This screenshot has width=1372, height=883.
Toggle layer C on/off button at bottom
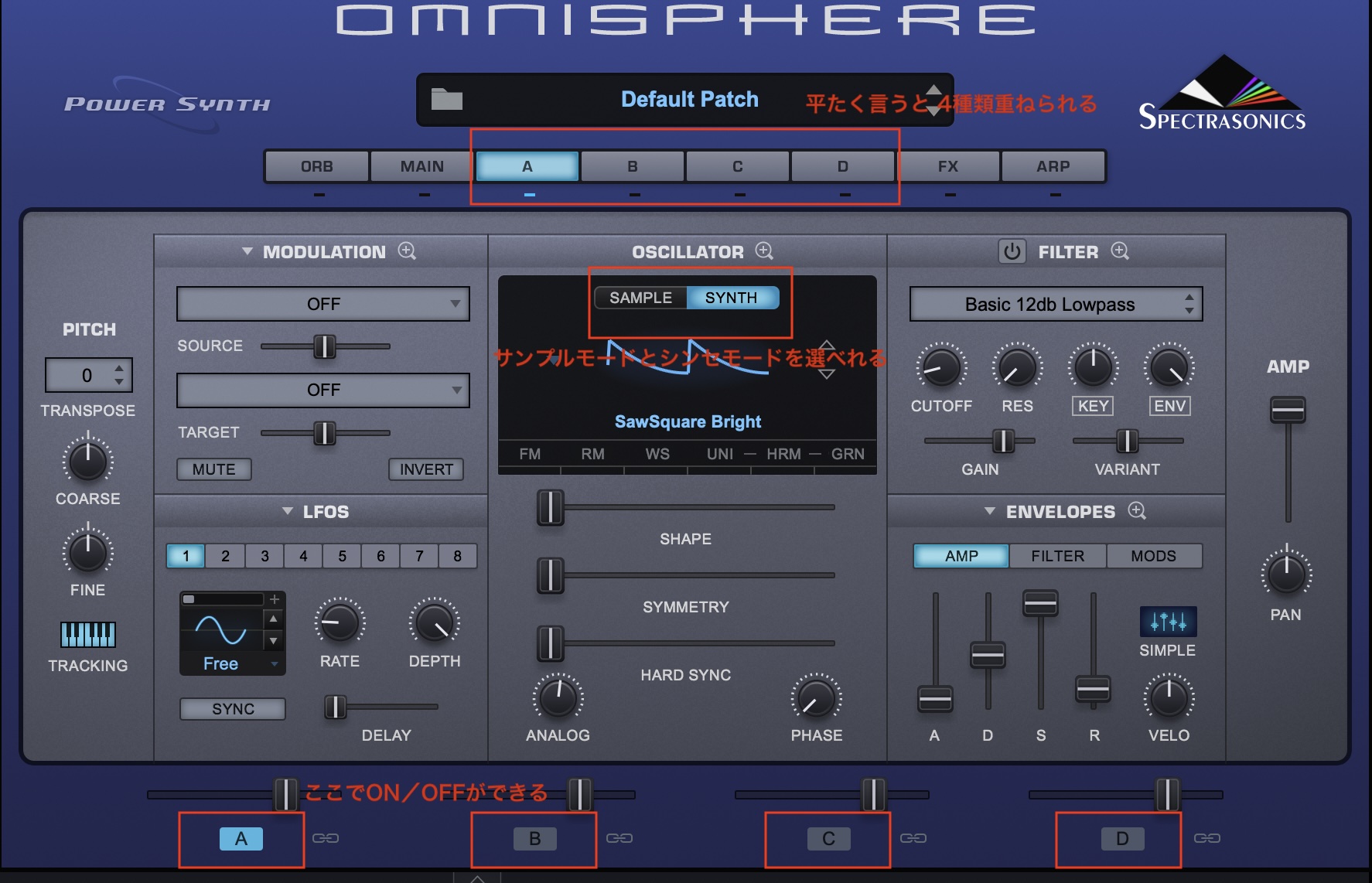tap(828, 839)
